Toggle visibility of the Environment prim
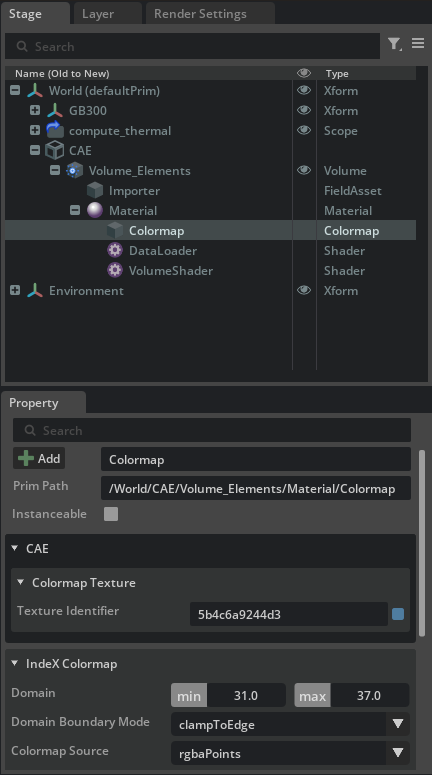 tap(304, 290)
